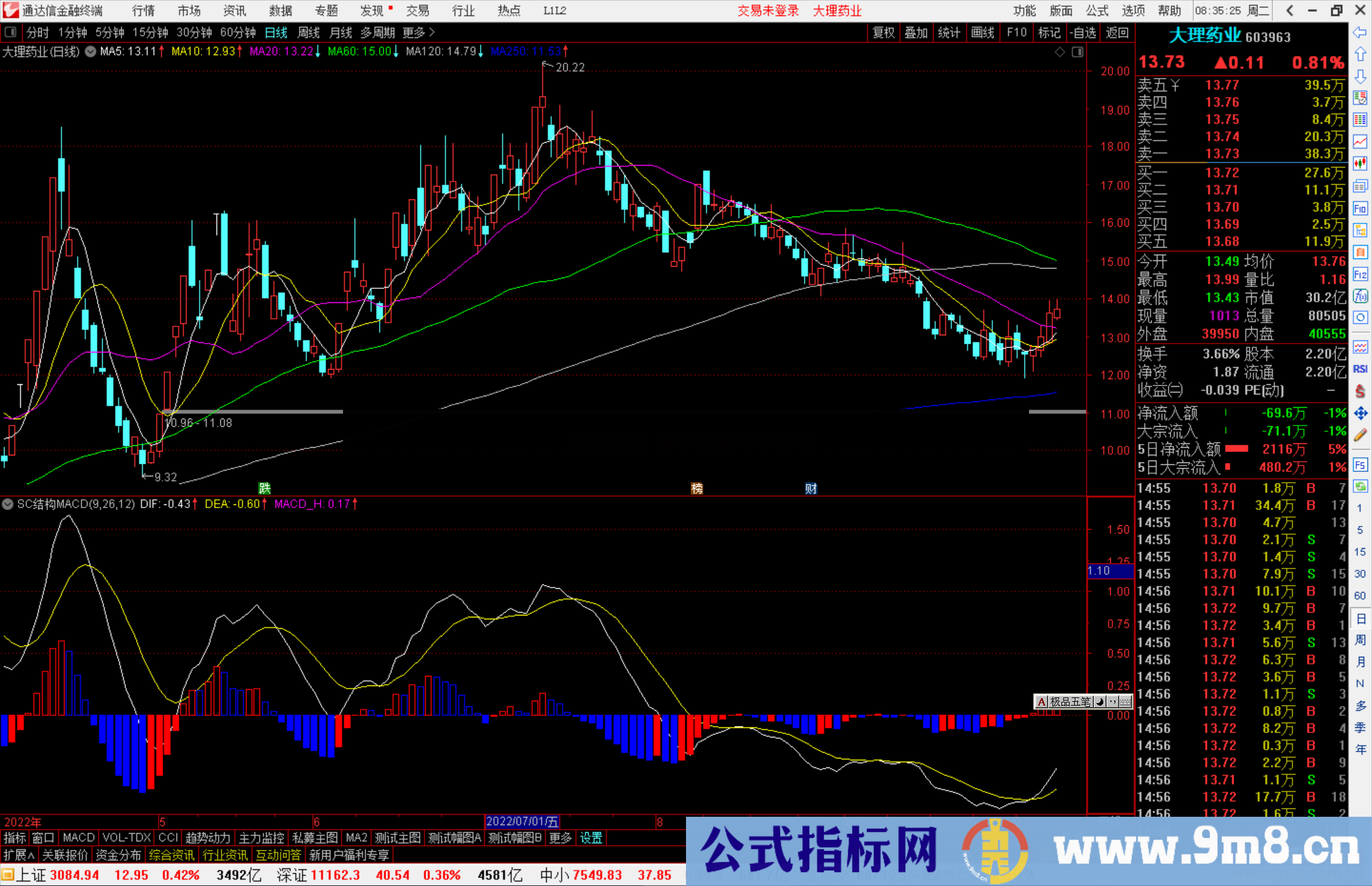The height and width of the screenshot is (886, 1372).
Task: Expand 更多 period options in chart toolbar
Action: [x=419, y=32]
